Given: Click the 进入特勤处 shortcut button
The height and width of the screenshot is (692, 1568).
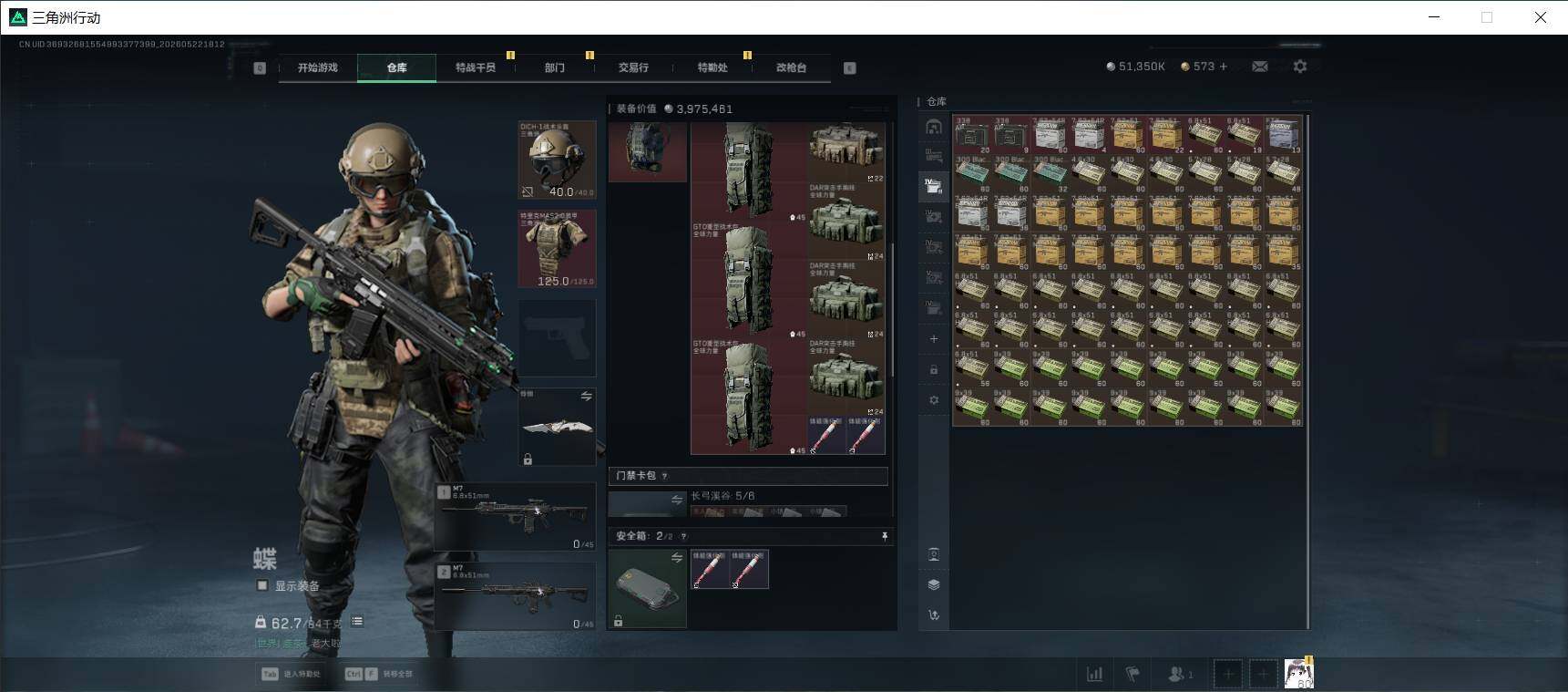Looking at the screenshot, I should tap(292, 674).
